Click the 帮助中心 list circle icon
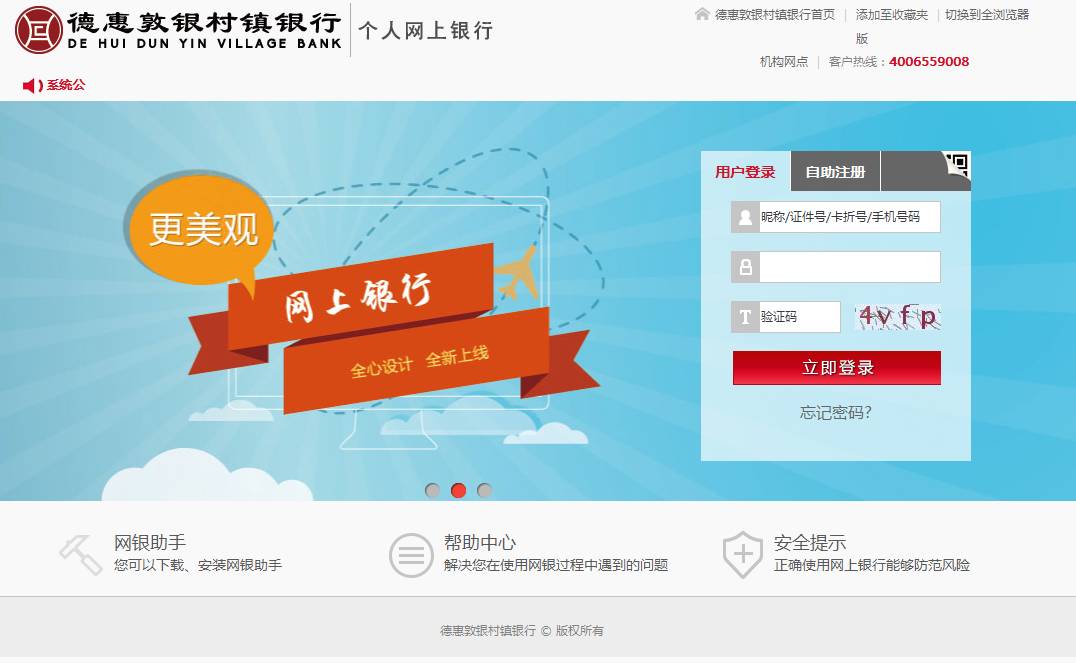 click(411, 555)
